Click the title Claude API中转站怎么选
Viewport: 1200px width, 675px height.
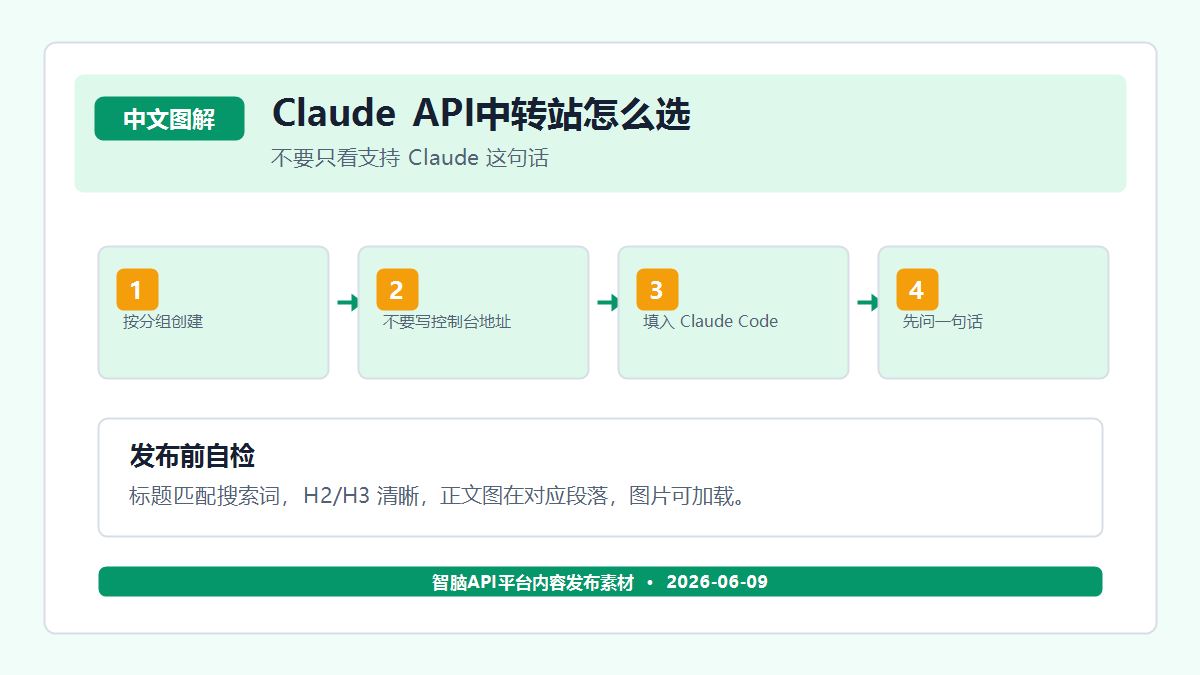[x=481, y=114]
